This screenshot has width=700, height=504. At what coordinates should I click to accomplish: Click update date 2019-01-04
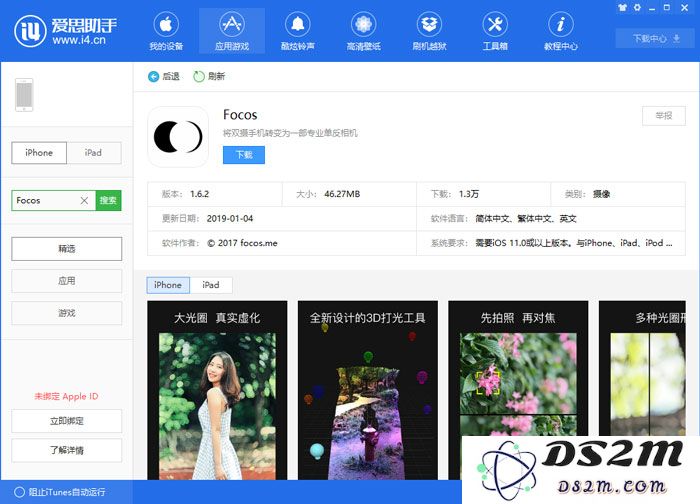click(230, 219)
